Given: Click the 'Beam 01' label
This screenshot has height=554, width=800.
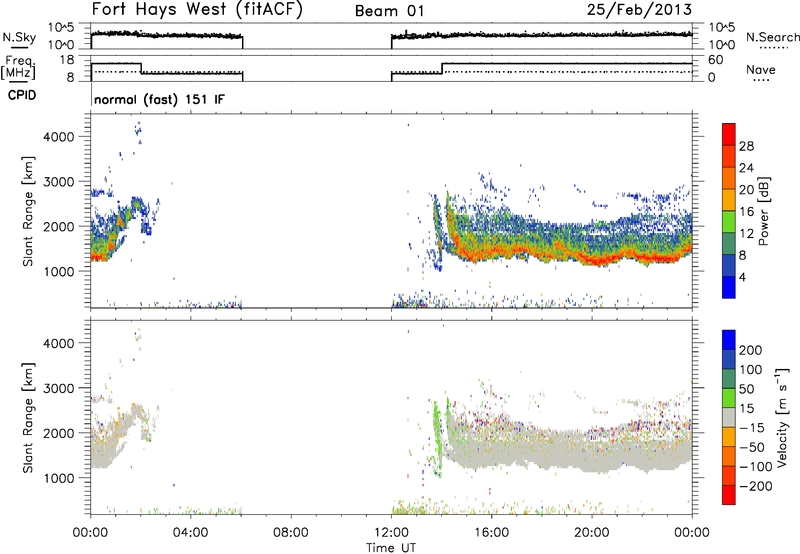Looking at the screenshot, I should (x=389, y=11).
